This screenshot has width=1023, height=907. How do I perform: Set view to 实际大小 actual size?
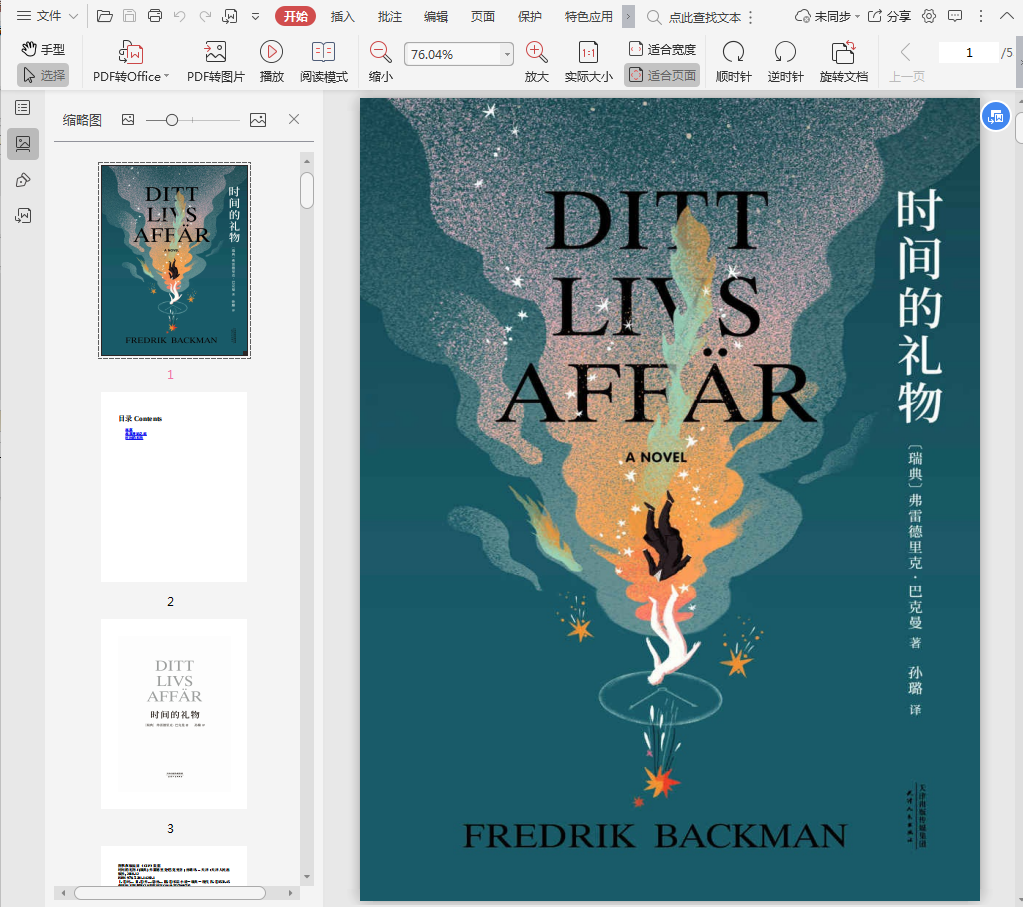pos(588,62)
